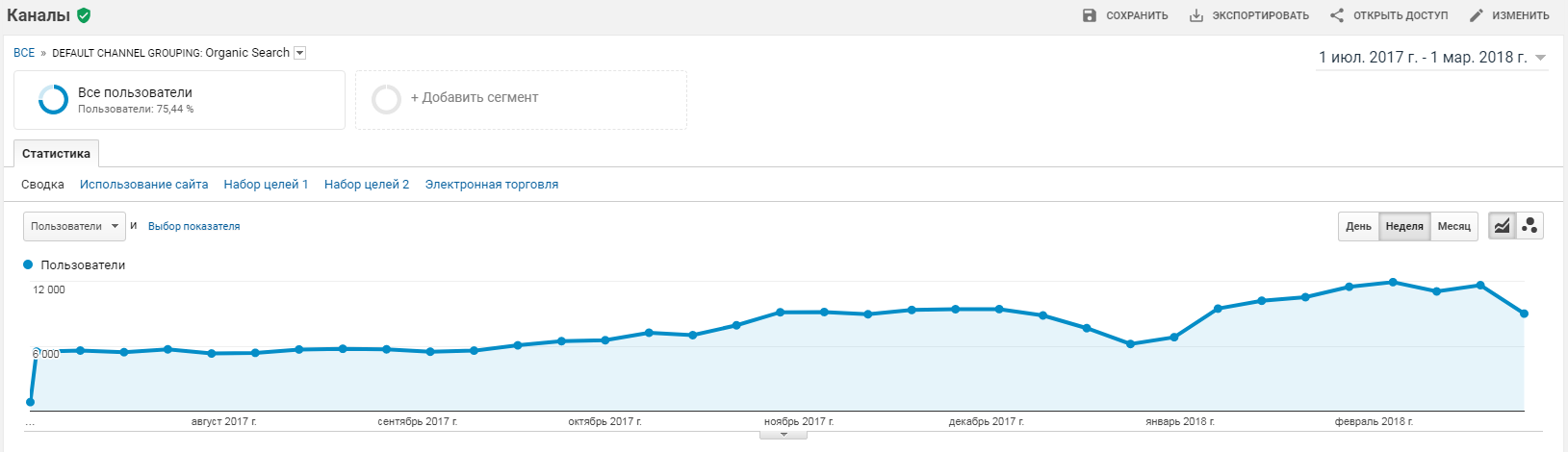Click the октябрь 2017 г. axis label

click(x=604, y=422)
